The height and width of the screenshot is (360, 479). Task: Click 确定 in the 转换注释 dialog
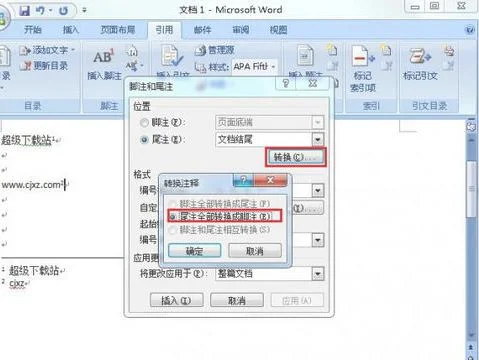coord(194,251)
